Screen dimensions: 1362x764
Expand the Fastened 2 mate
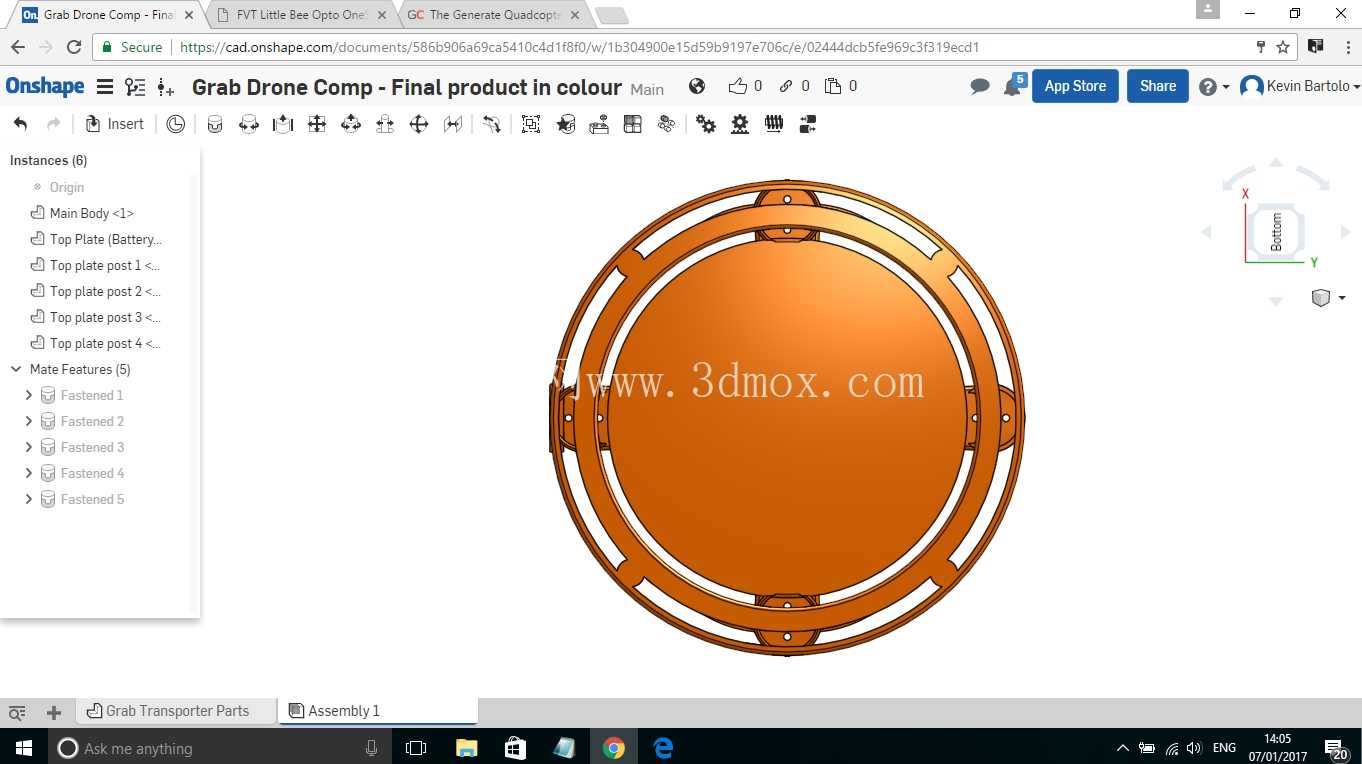[28, 421]
